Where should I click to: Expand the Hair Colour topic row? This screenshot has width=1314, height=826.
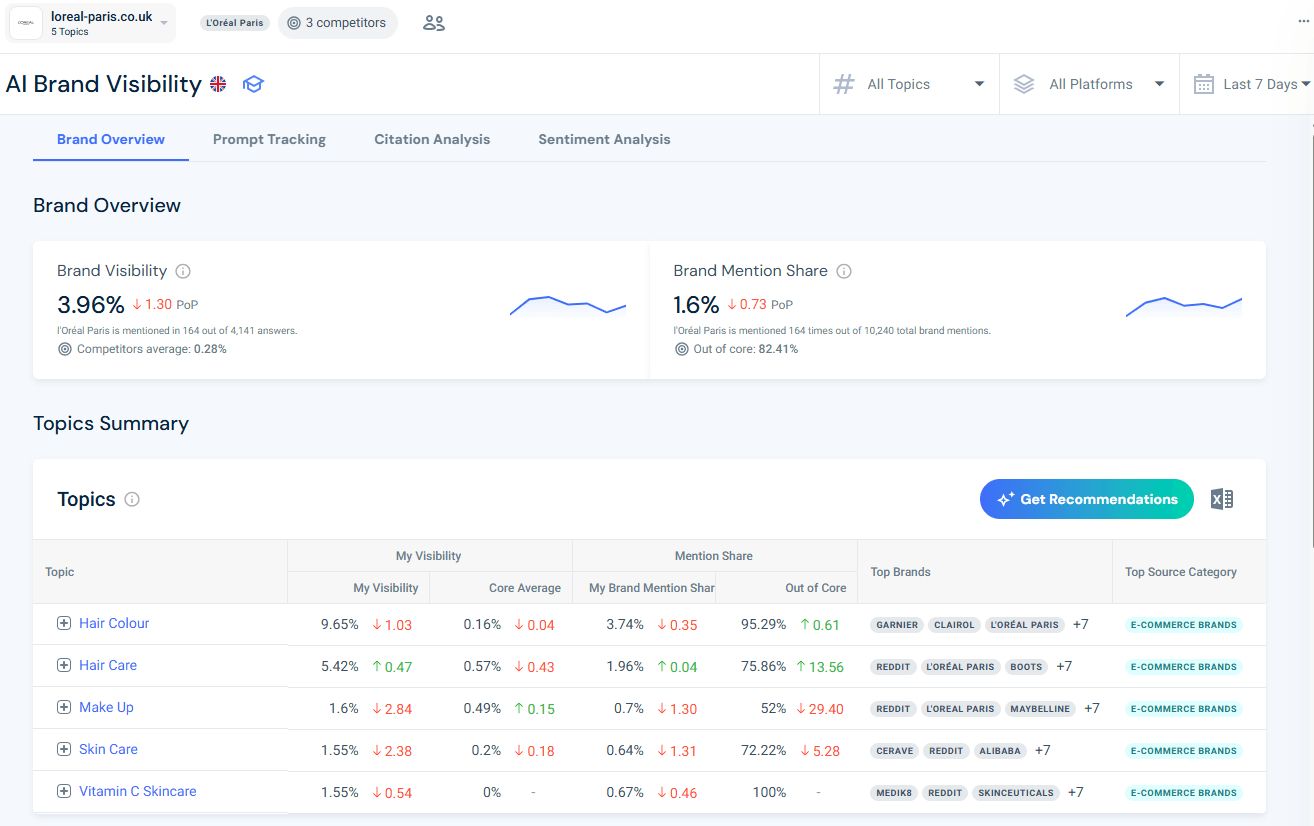point(64,623)
